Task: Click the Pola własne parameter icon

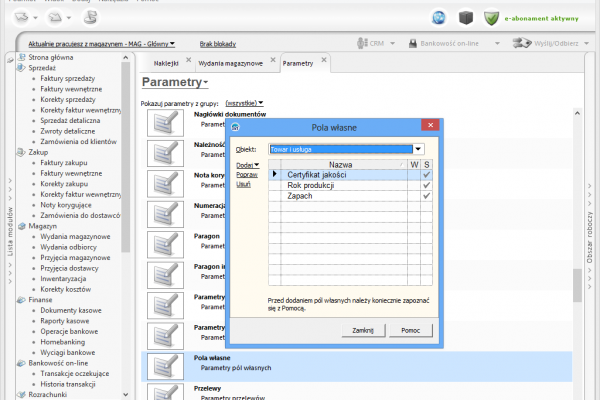Action: click(162, 367)
